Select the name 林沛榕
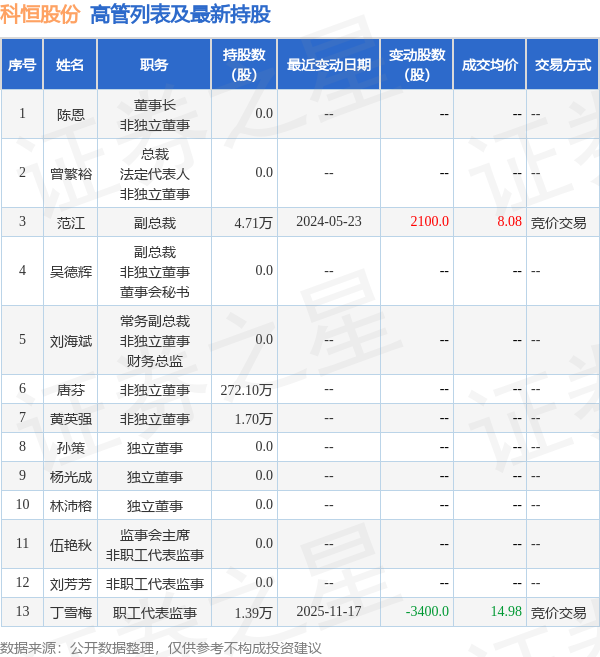This screenshot has width=600, height=657. pos(71,506)
